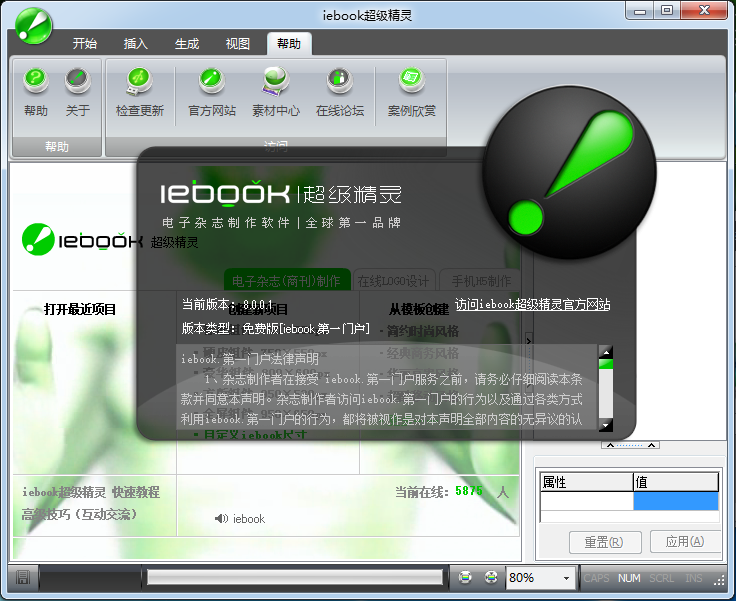Visit iebook超级精灵 official website link
736x601 pixels.
pos(533,304)
